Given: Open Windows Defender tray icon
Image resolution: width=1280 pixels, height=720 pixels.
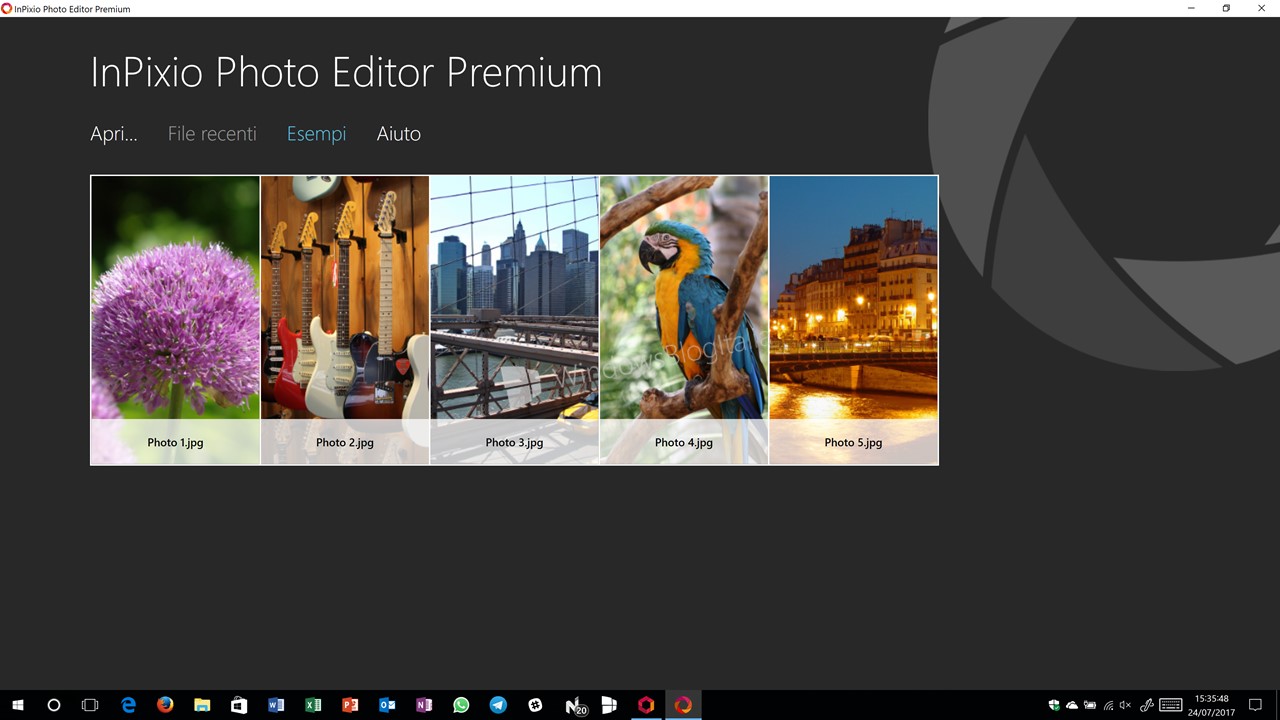Looking at the screenshot, I should click(1054, 705).
